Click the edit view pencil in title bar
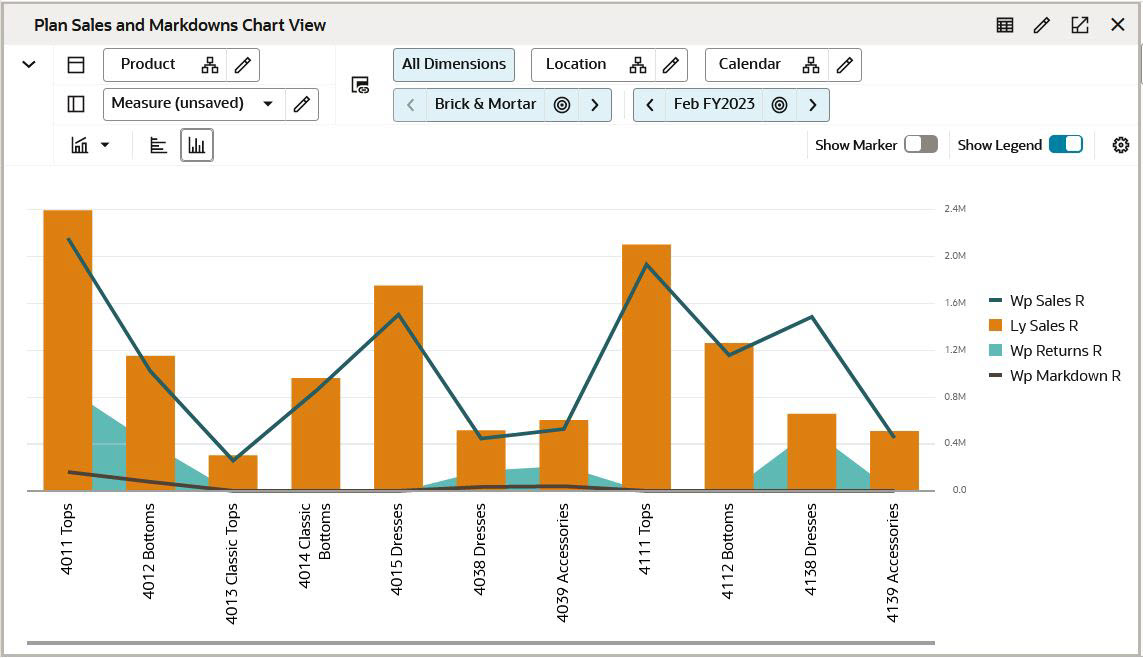The width and height of the screenshot is (1143, 658). [x=1042, y=25]
